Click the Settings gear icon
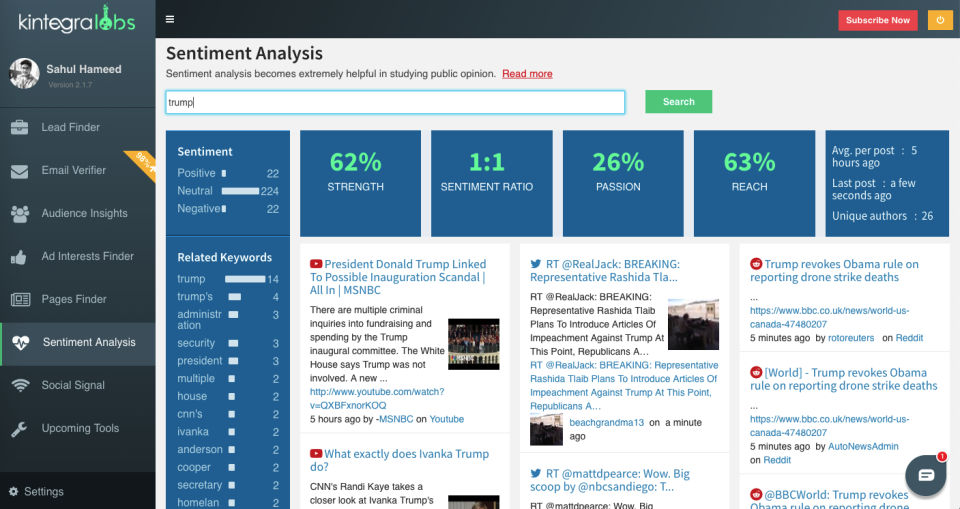The image size is (960, 509). (x=13, y=491)
